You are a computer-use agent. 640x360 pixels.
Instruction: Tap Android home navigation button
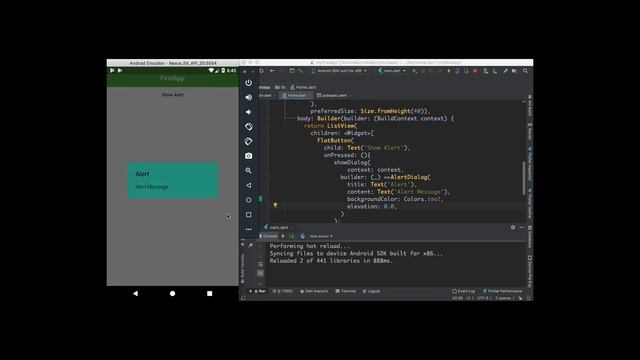(173, 293)
